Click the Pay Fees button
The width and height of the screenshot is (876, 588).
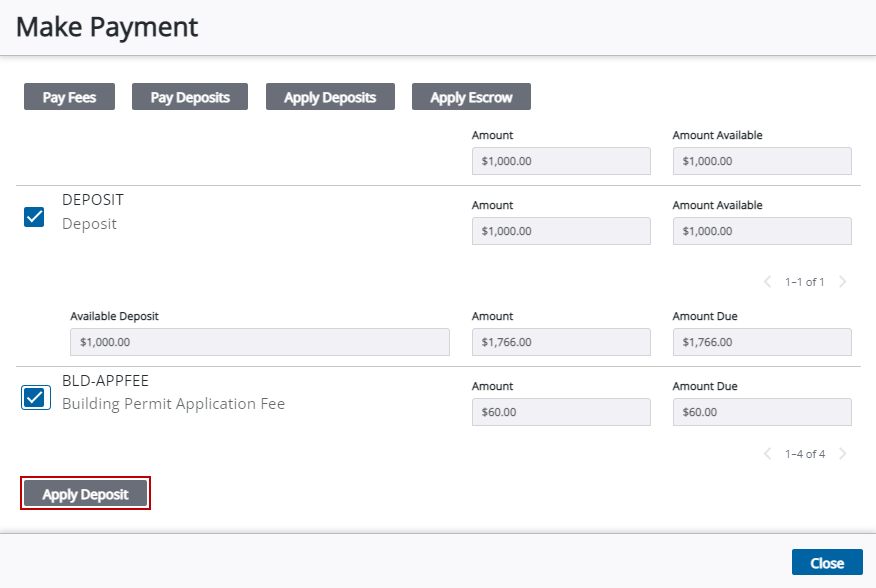[69, 97]
